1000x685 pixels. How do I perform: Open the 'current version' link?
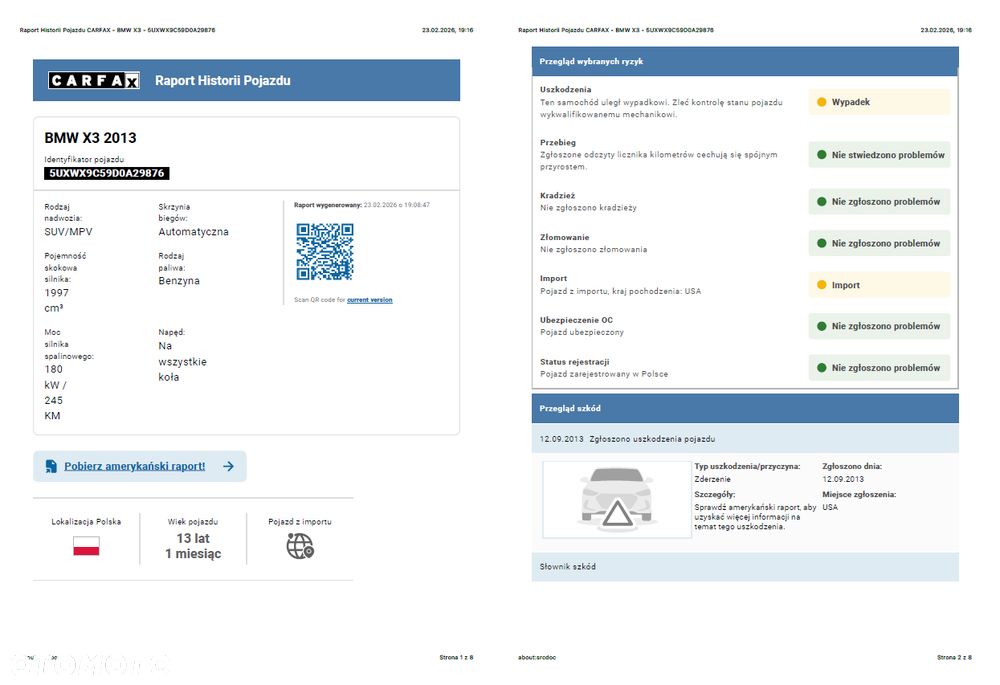pos(369,300)
